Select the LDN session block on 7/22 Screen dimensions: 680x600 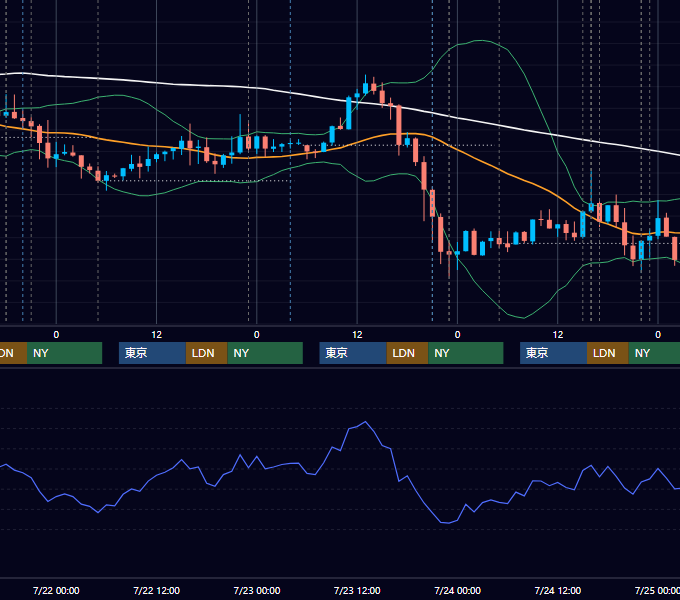click(x=206, y=353)
